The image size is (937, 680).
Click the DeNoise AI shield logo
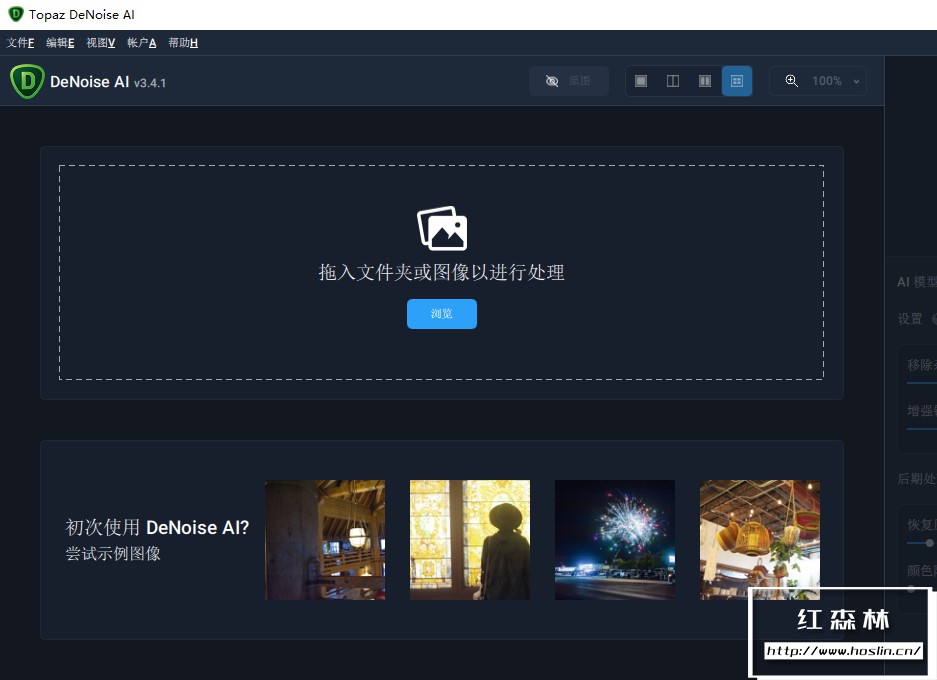click(x=27, y=81)
